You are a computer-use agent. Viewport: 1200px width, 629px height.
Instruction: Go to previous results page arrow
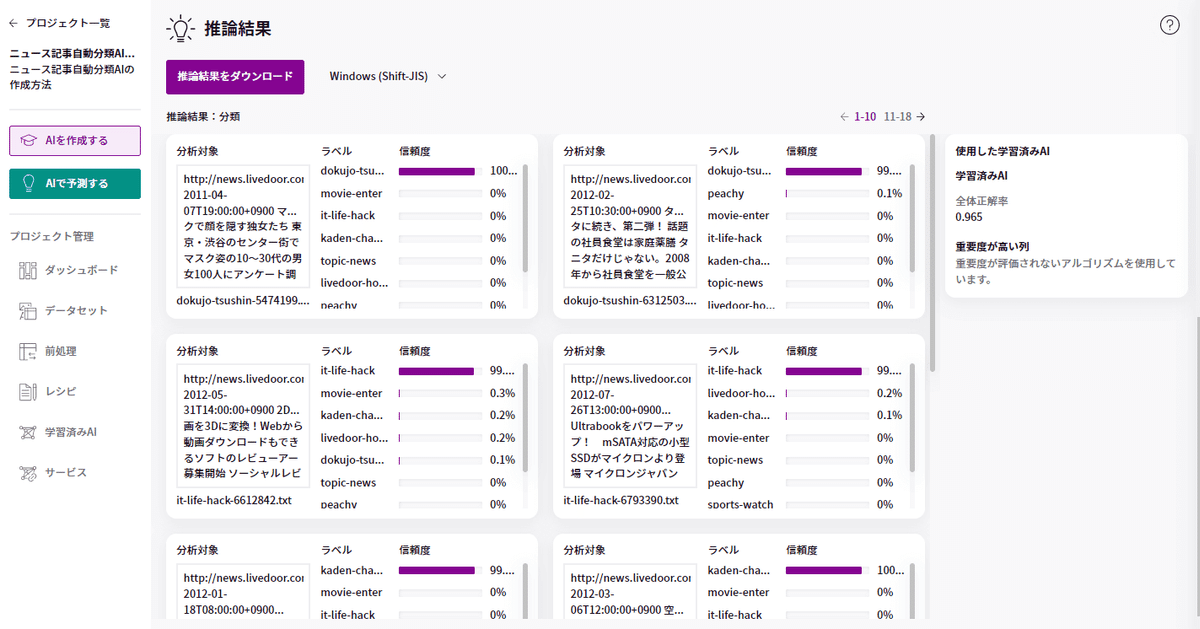(x=845, y=116)
